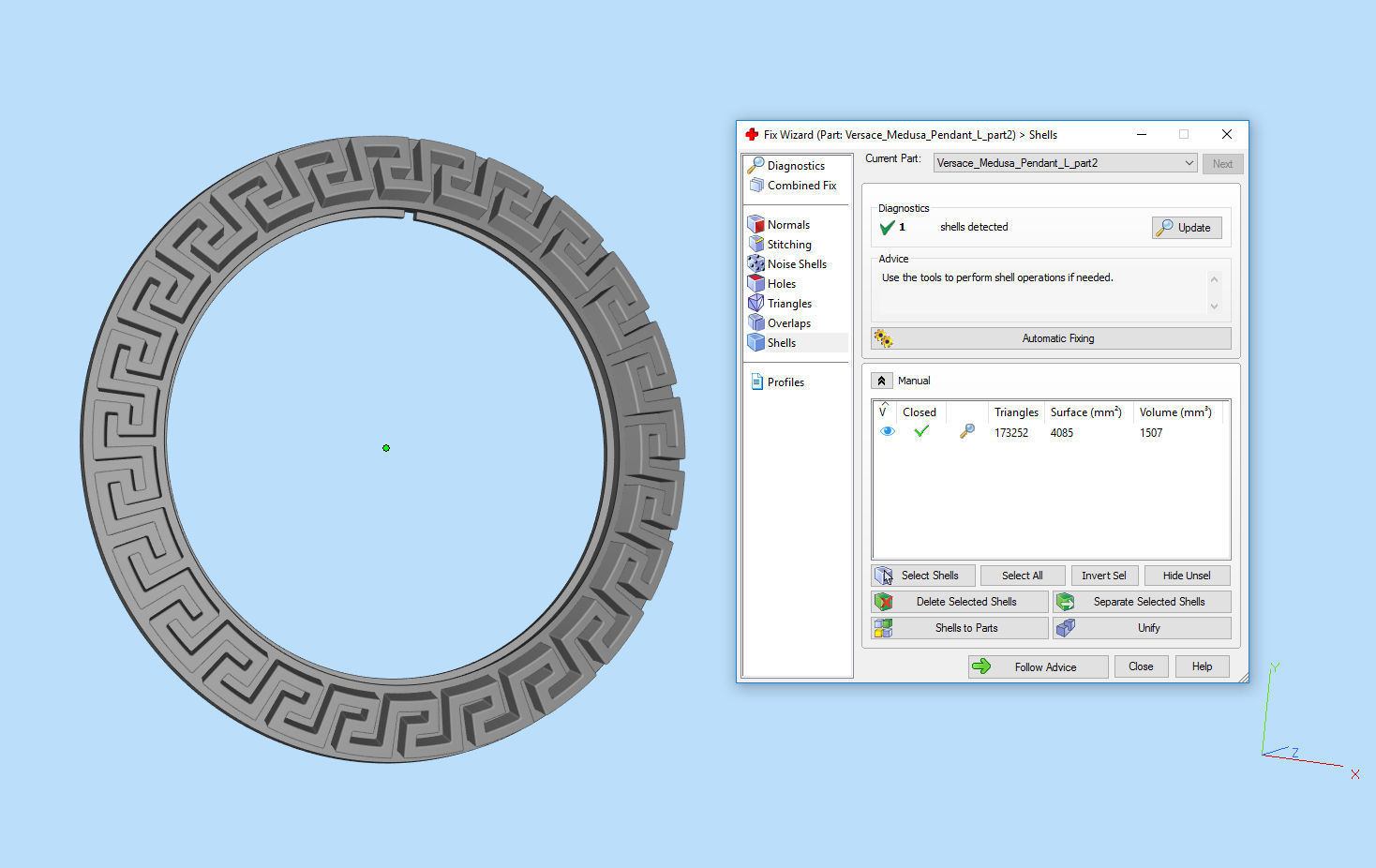
Task: Click the Surface (mm²) column header
Action: [x=1085, y=412]
